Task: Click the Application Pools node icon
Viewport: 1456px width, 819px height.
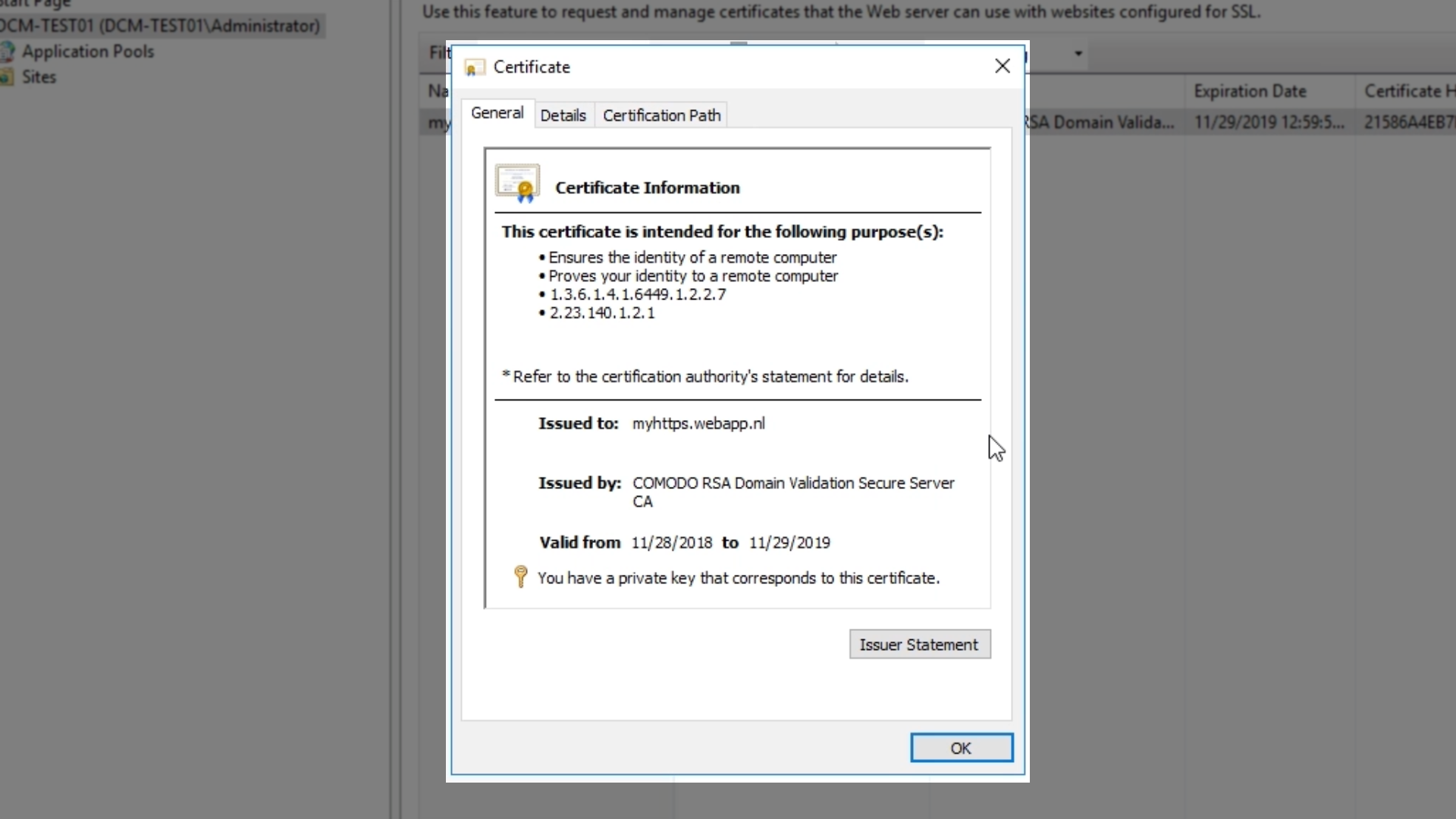Action: click(x=7, y=52)
